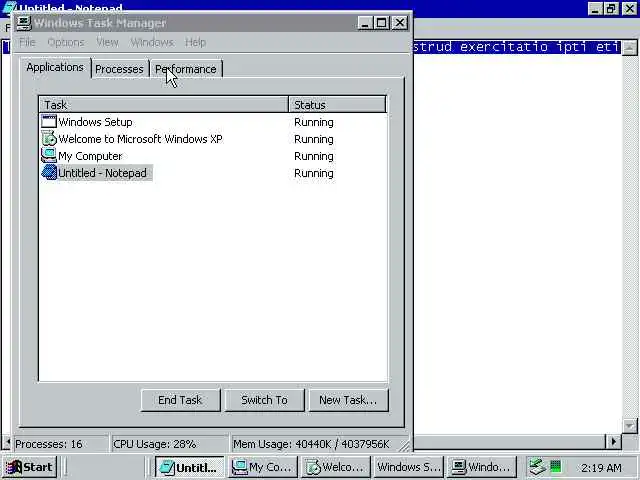640x480 pixels.
Task: Click Notepad vertical scrollbar down arrow
Action: click(x=630, y=426)
